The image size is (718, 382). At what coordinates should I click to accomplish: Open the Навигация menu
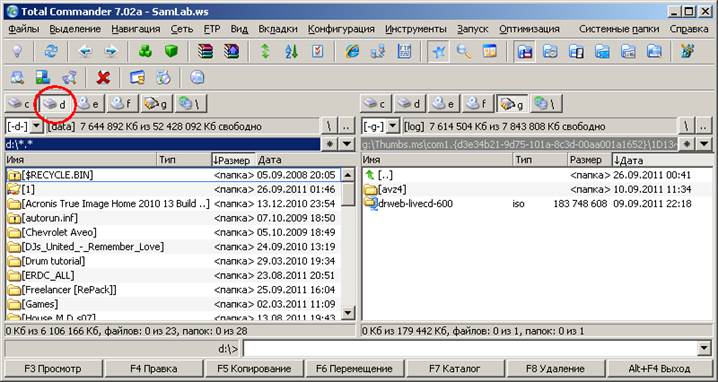[136, 29]
